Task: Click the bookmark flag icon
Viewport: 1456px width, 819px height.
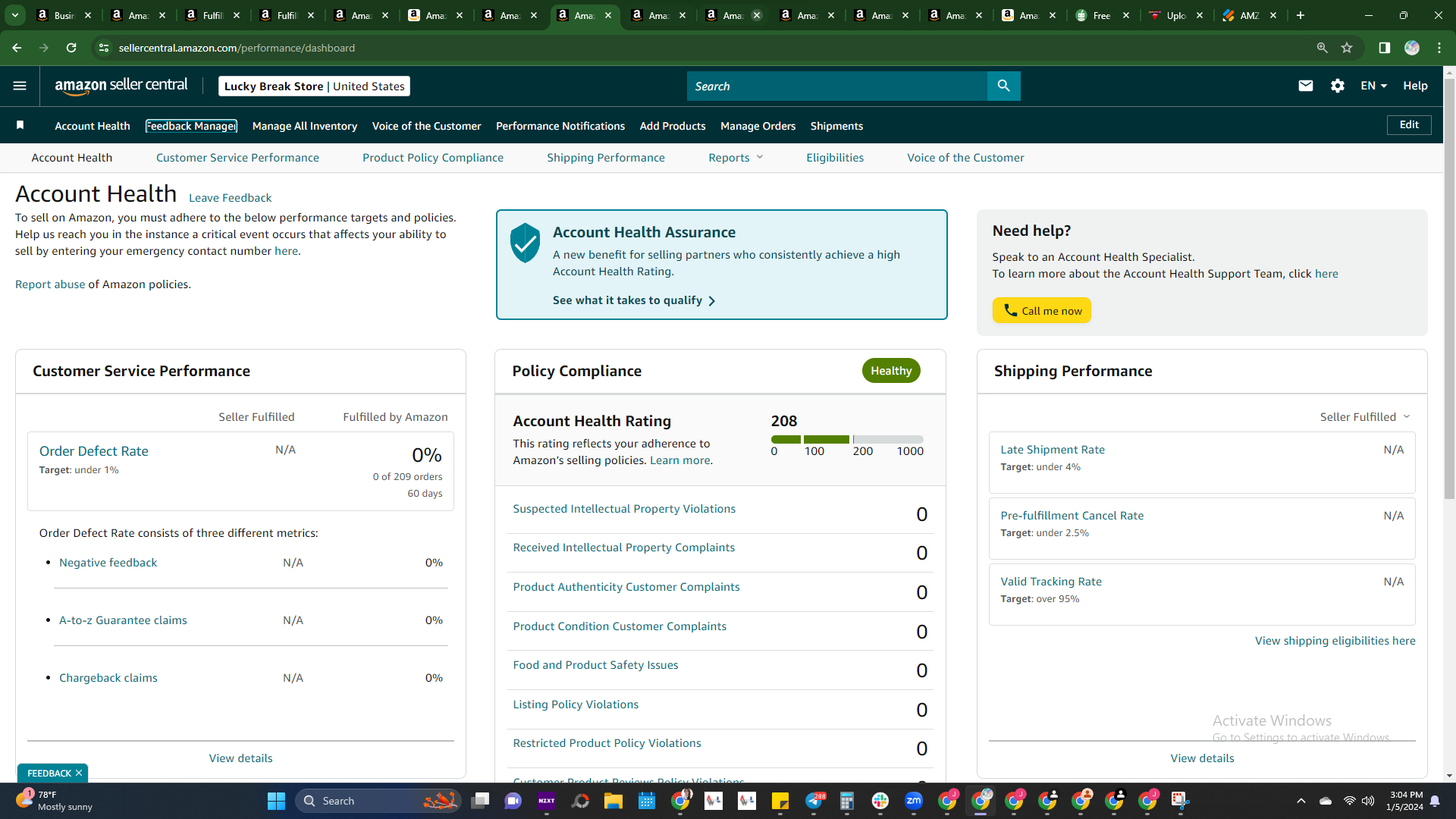Action: pyautogui.click(x=20, y=125)
